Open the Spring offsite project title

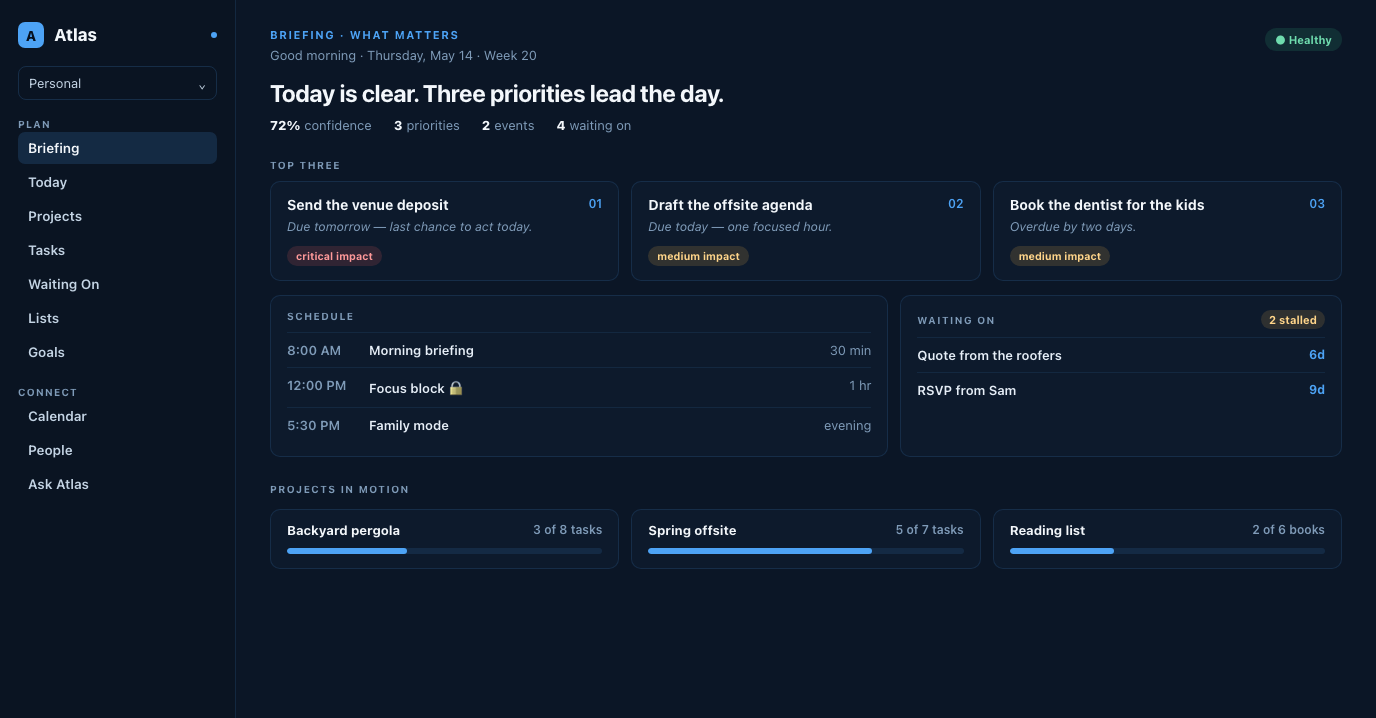point(692,530)
